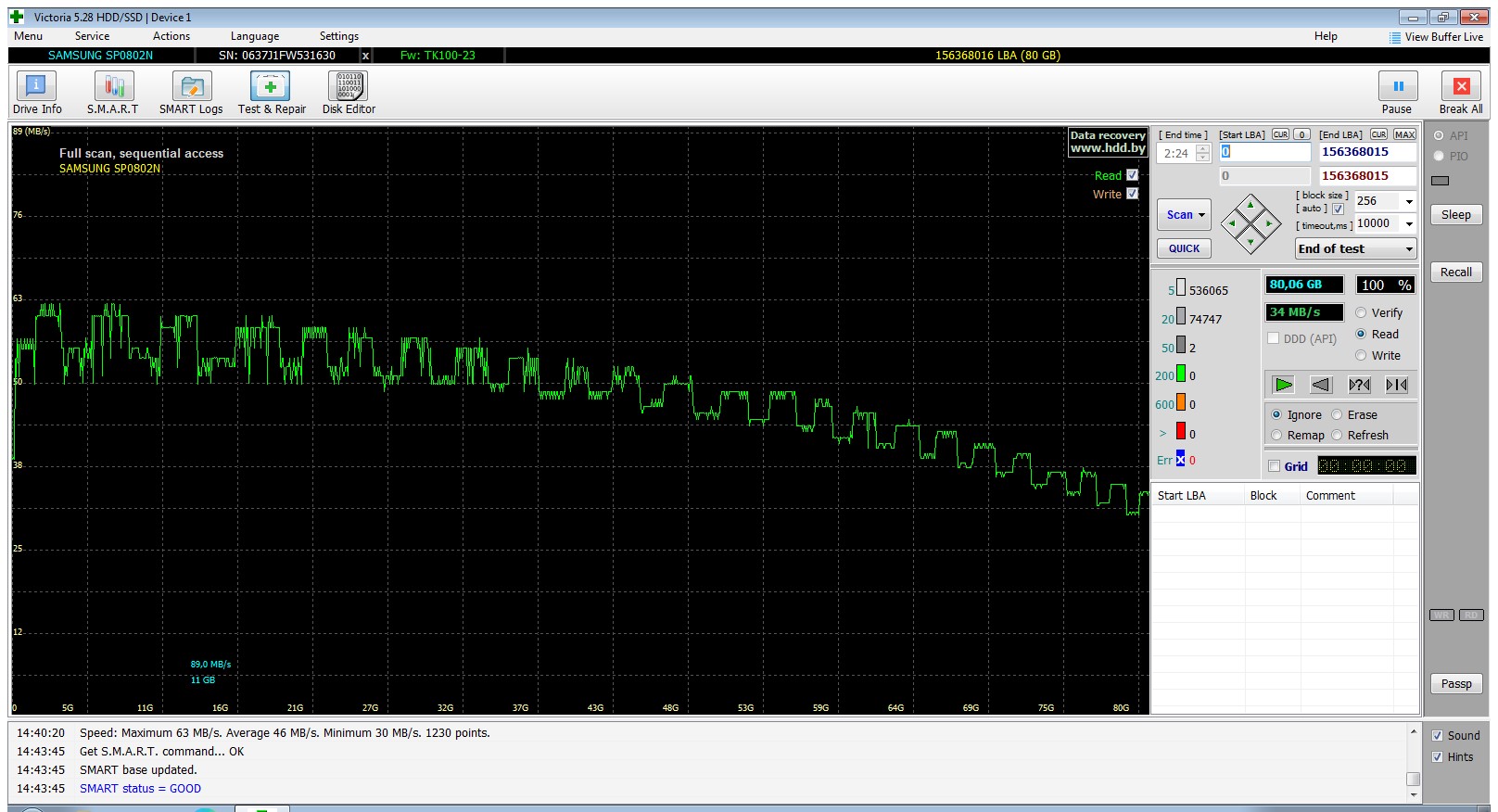1498x812 pixels.
Task: Select the Remap radio option
Action: 1276,436
